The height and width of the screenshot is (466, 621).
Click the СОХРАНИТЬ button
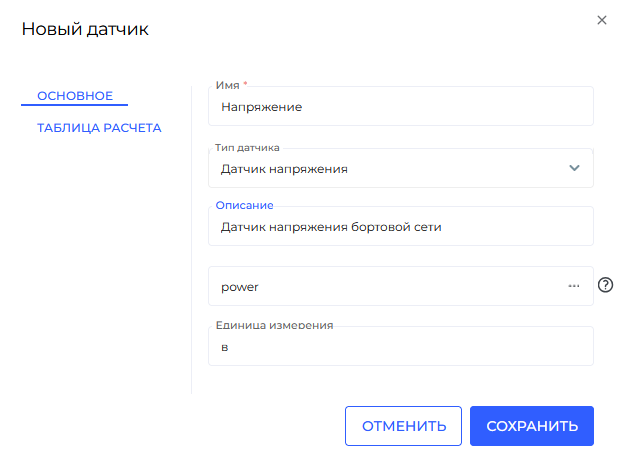(531, 426)
